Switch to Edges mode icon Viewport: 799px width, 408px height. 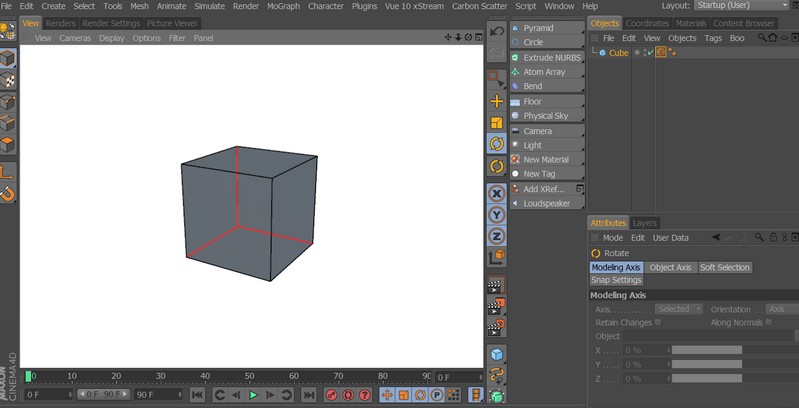tap(8, 123)
